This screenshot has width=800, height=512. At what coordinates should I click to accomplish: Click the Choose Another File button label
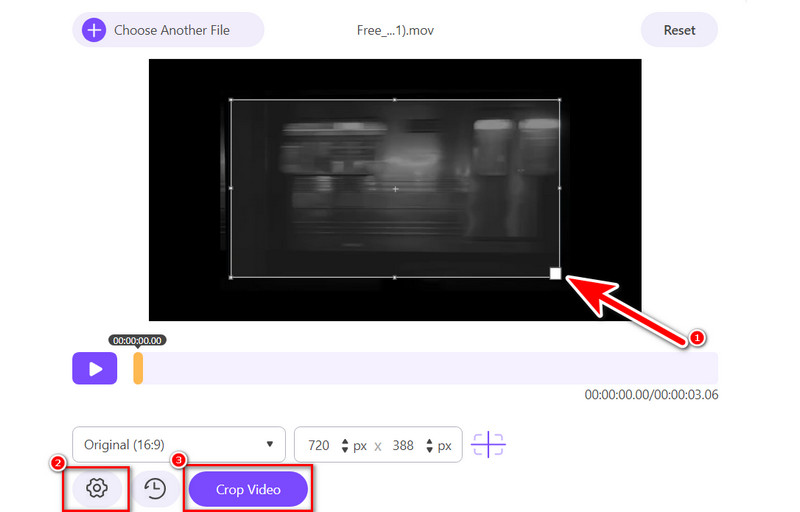point(171,30)
